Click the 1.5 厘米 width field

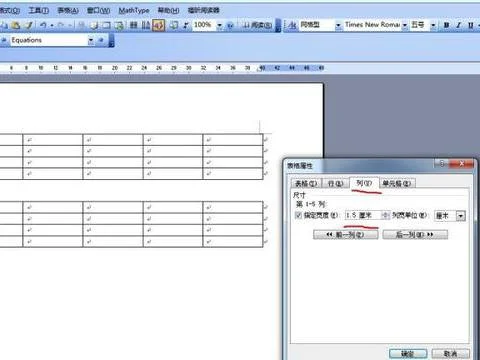363,215
